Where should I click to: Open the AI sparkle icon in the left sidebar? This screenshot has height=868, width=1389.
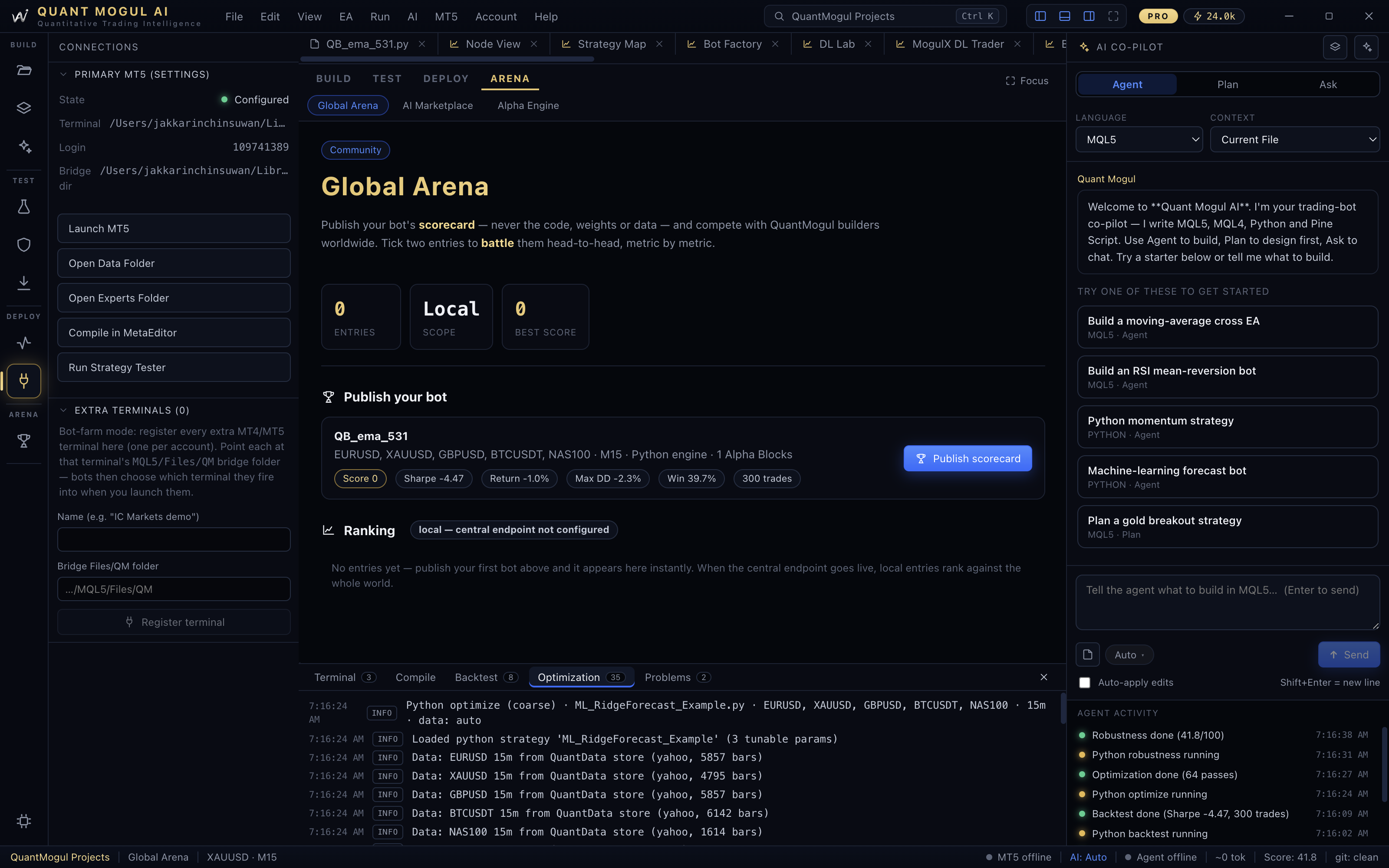pos(23,146)
